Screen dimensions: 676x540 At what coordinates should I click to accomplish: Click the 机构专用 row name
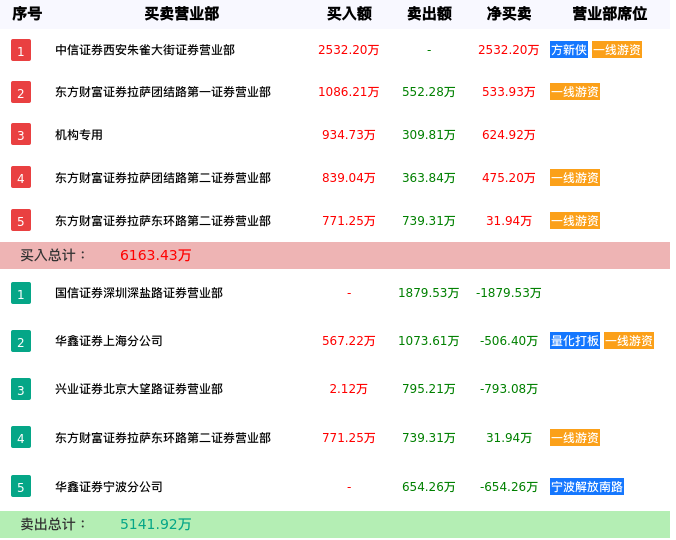click(79, 135)
